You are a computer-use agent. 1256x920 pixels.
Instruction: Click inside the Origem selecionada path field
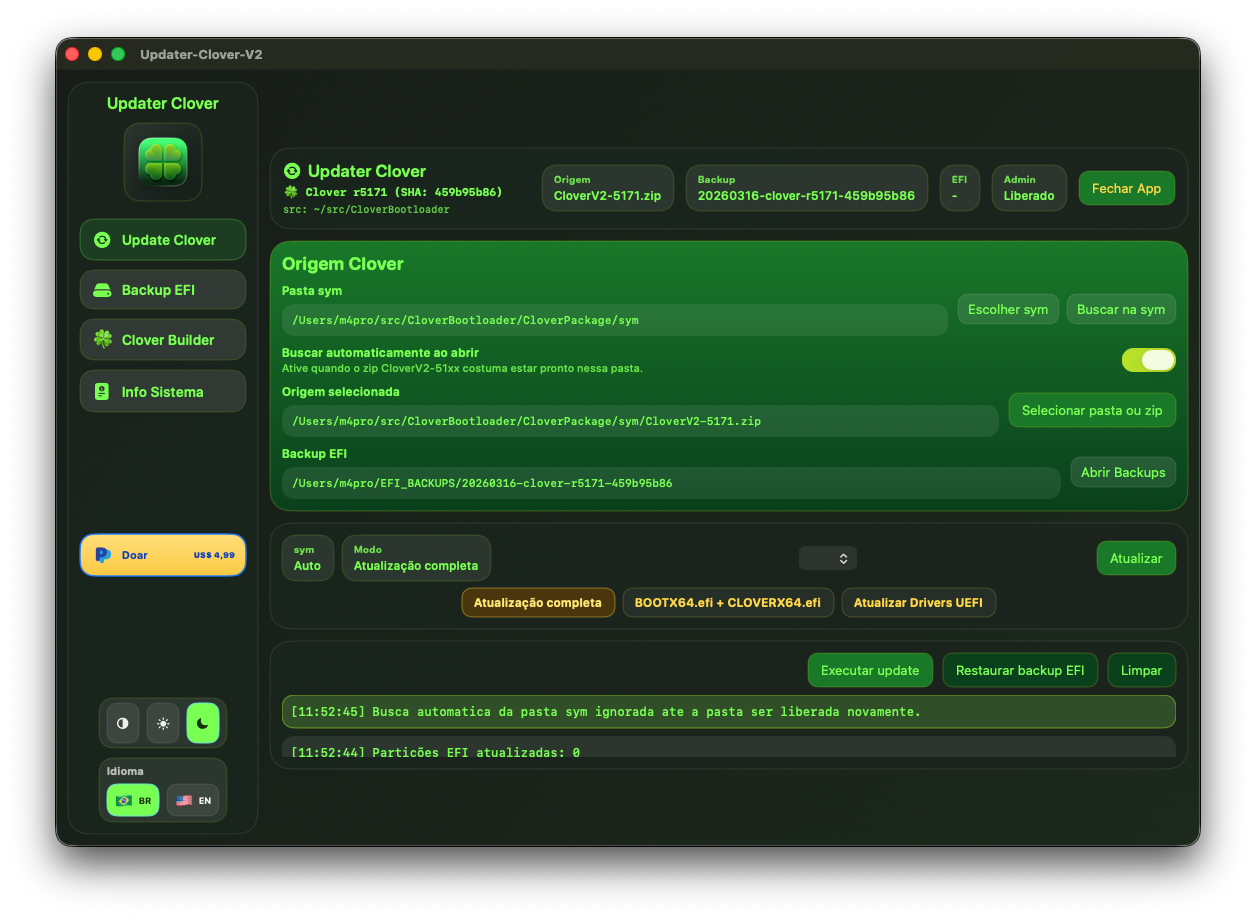coord(640,420)
